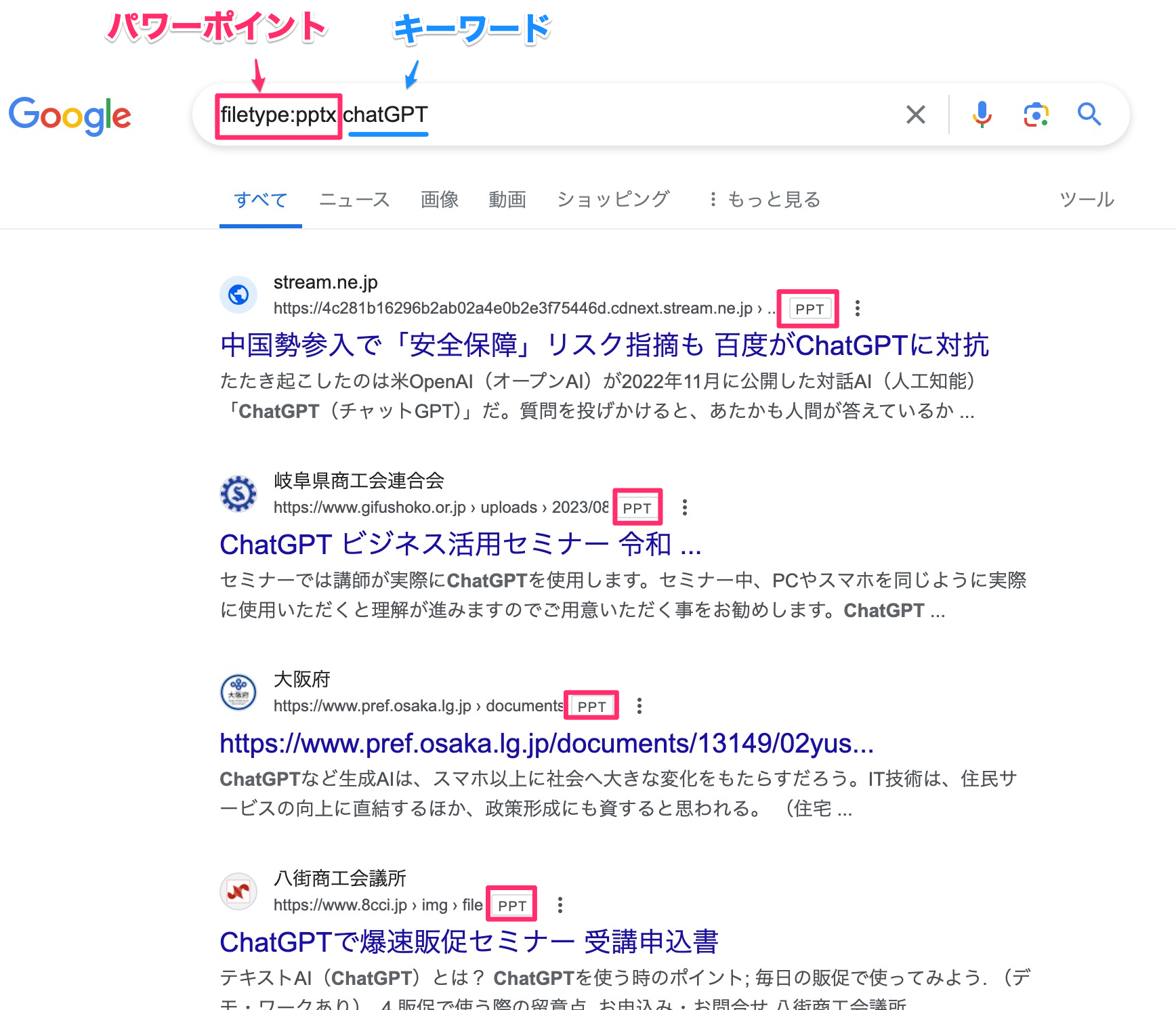The width and height of the screenshot is (1176, 1010).
Task: Click the 八街商工会議所 favicon
Action: click(238, 891)
